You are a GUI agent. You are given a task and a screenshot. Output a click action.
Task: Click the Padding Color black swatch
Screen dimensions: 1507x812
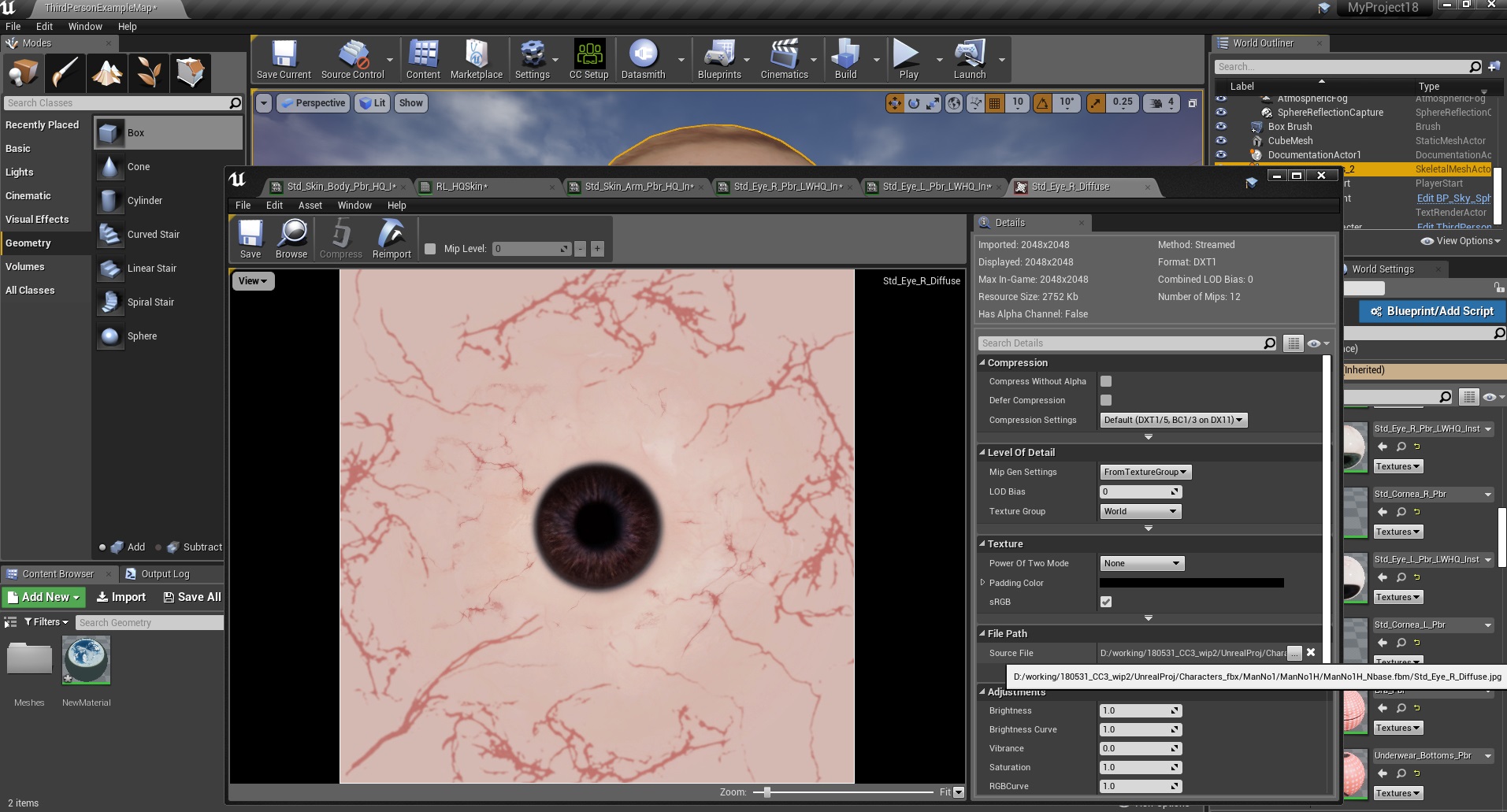pos(1191,583)
